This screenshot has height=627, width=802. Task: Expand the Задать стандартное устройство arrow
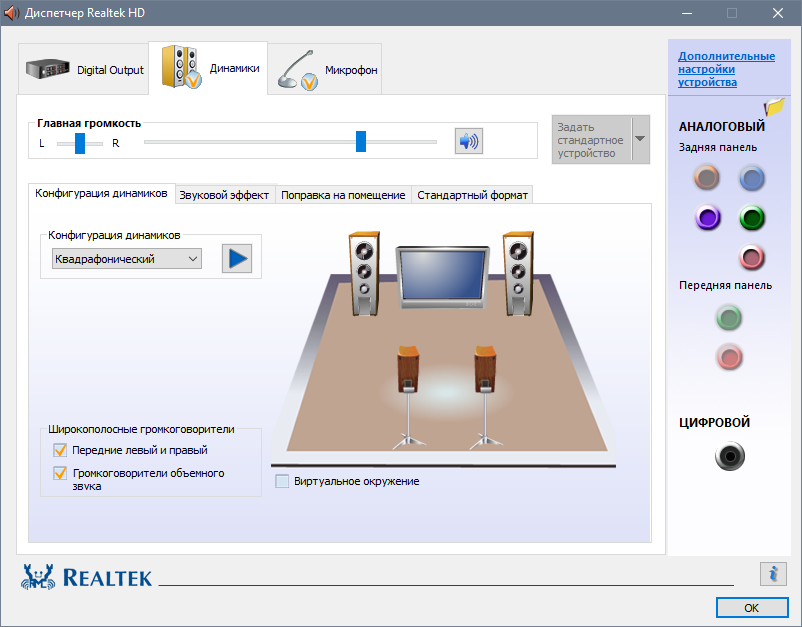click(x=640, y=139)
